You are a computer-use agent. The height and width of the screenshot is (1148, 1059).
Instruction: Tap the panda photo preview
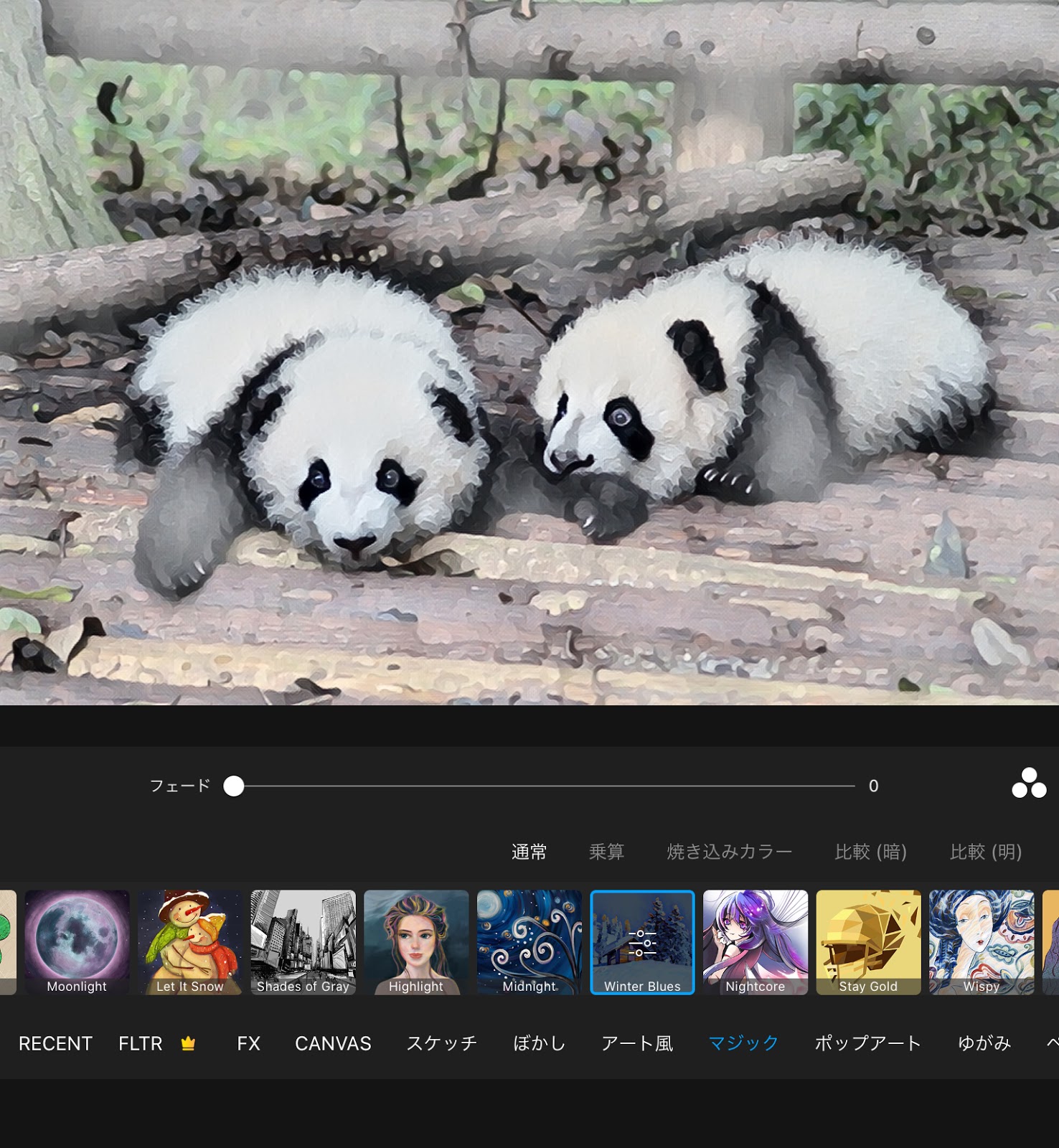coord(529,352)
